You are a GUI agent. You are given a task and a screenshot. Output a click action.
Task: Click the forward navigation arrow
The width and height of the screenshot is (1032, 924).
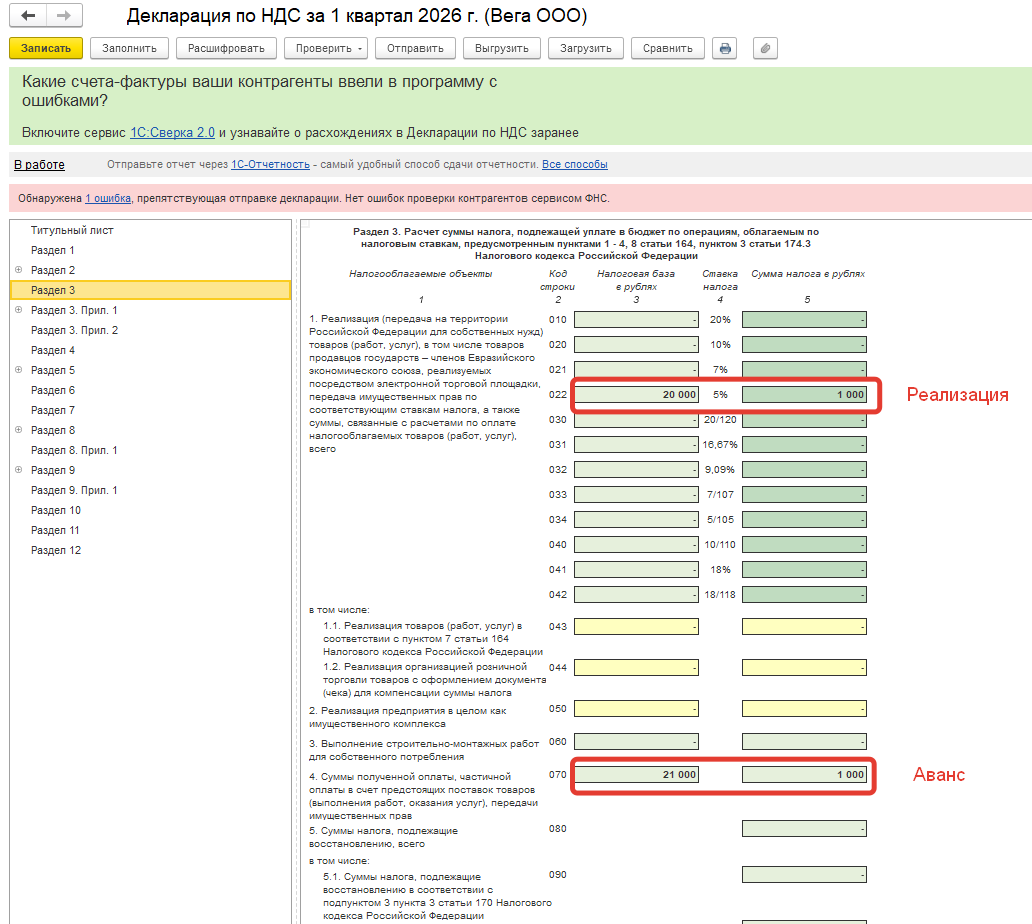point(63,17)
